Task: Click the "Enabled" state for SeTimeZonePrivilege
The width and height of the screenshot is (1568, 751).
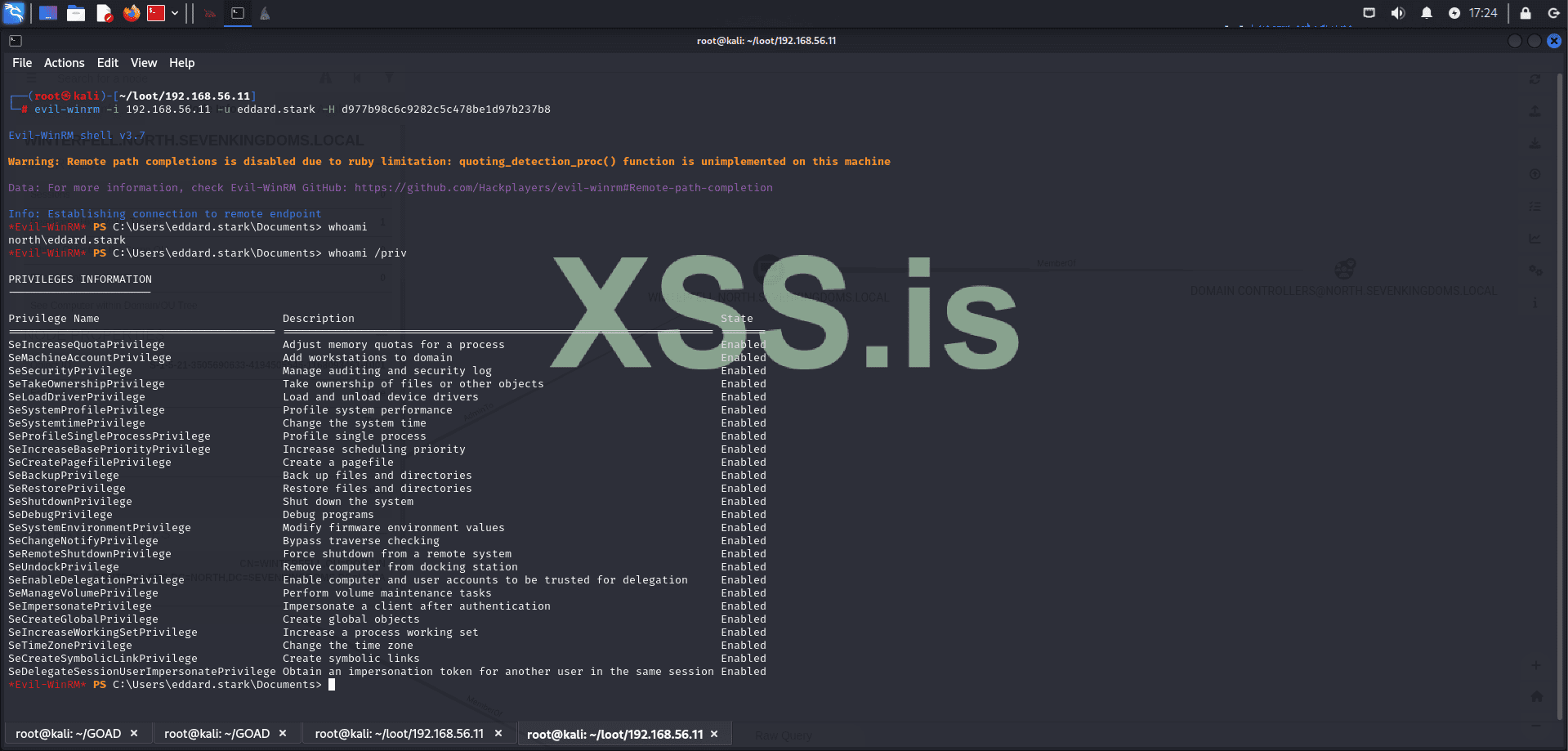Action: [x=744, y=646]
